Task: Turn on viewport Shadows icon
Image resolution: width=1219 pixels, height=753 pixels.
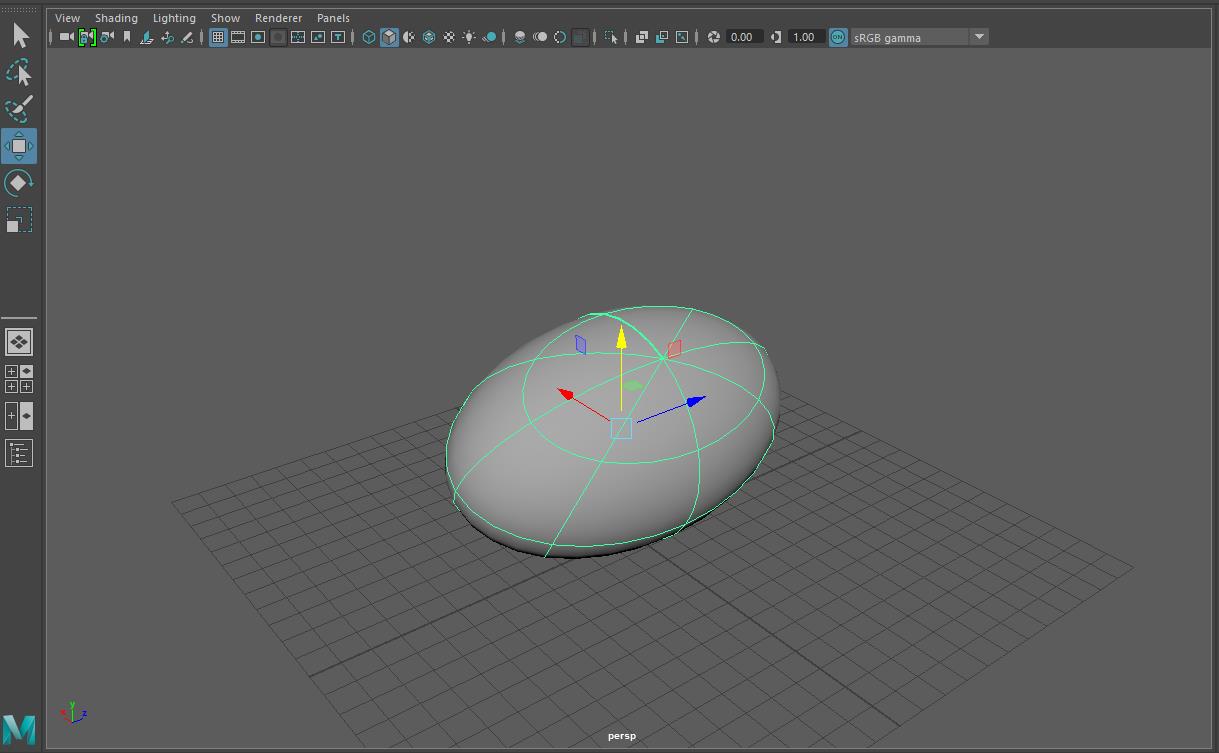Action: click(x=489, y=37)
